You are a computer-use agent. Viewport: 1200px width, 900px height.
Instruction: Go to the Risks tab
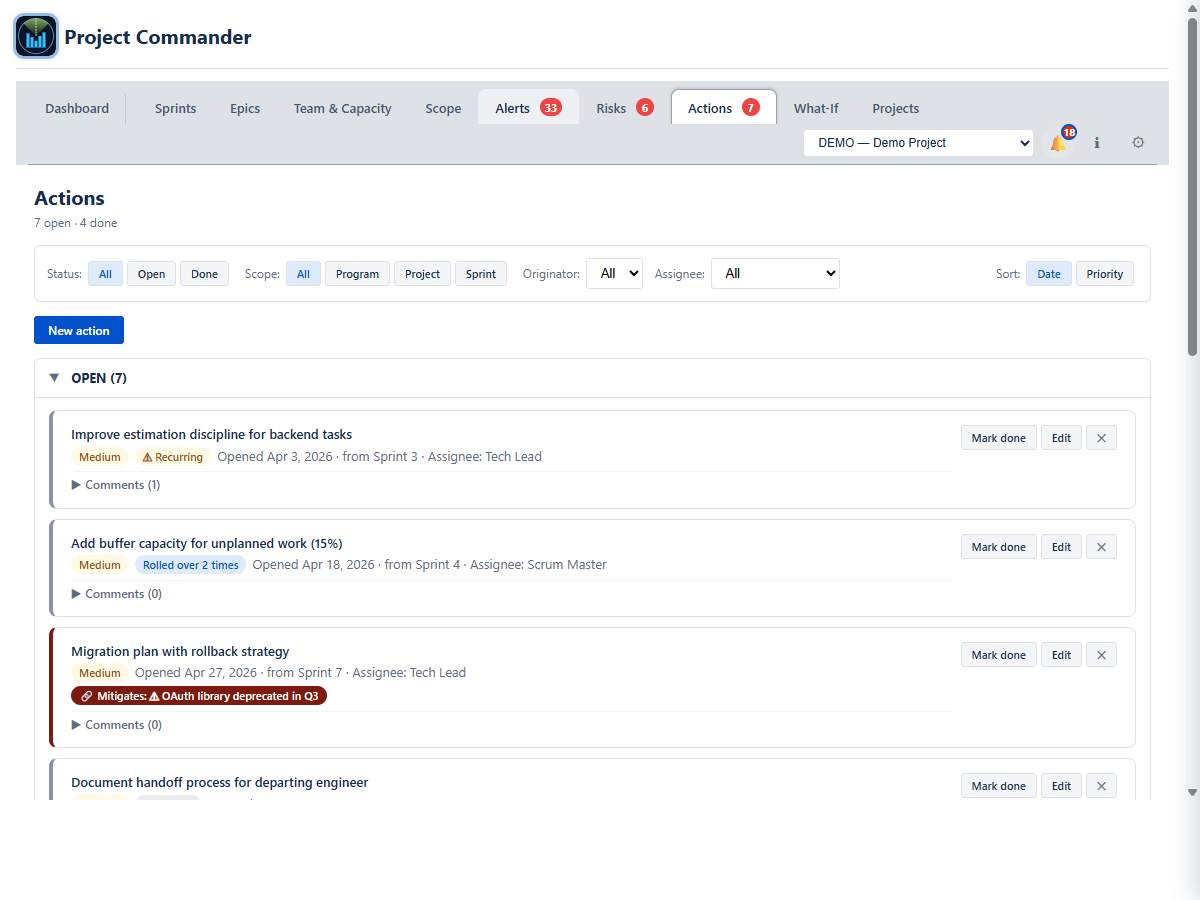[624, 108]
